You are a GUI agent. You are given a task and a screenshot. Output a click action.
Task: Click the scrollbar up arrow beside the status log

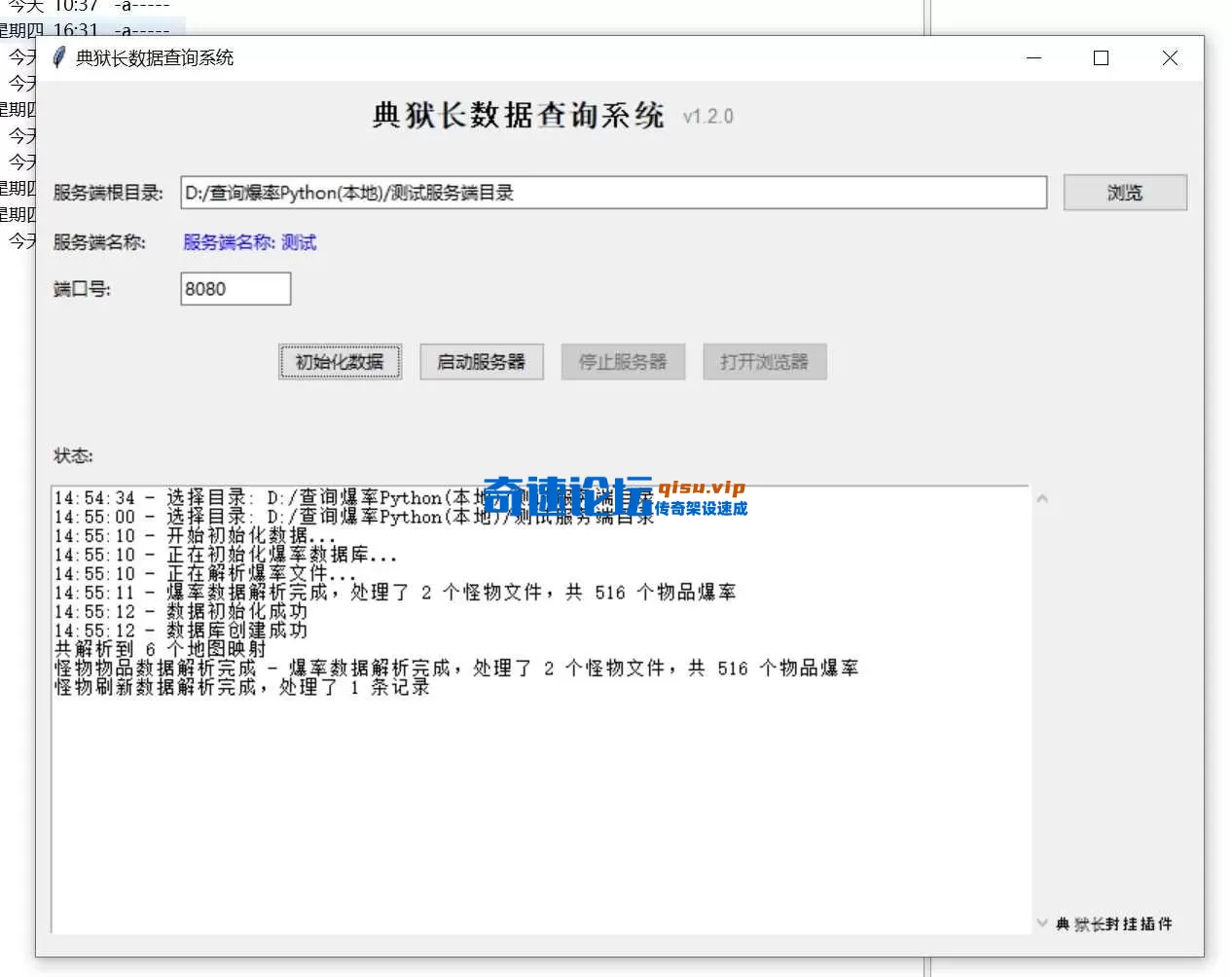click(x=1042, y=497)
